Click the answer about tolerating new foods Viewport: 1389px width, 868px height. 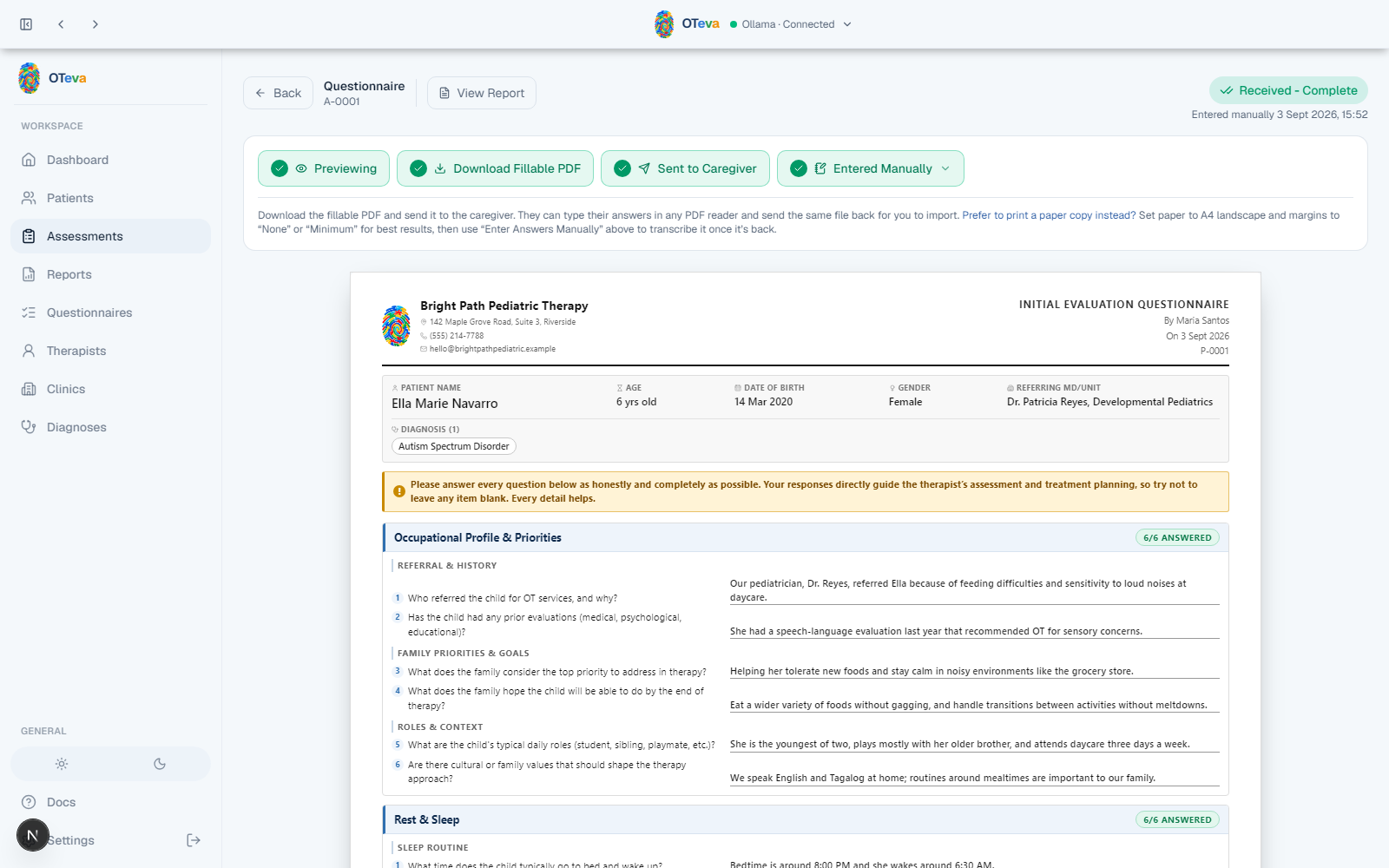point(974,671)
